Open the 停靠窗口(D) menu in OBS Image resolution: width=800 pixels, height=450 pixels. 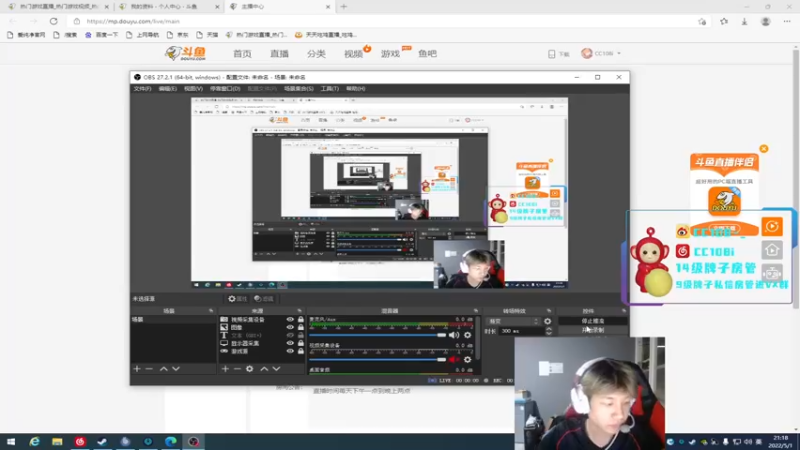click(x=225, y=89)
